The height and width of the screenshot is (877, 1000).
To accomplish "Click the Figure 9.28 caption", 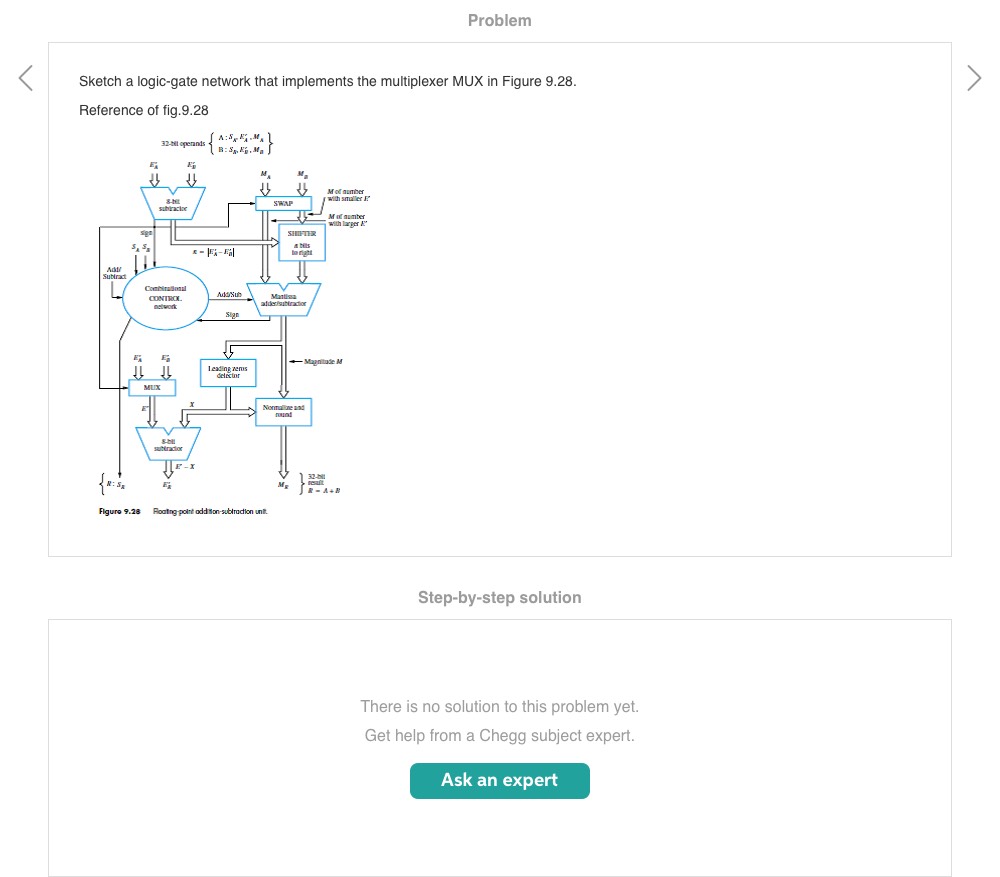I will (x=190, y=511).
